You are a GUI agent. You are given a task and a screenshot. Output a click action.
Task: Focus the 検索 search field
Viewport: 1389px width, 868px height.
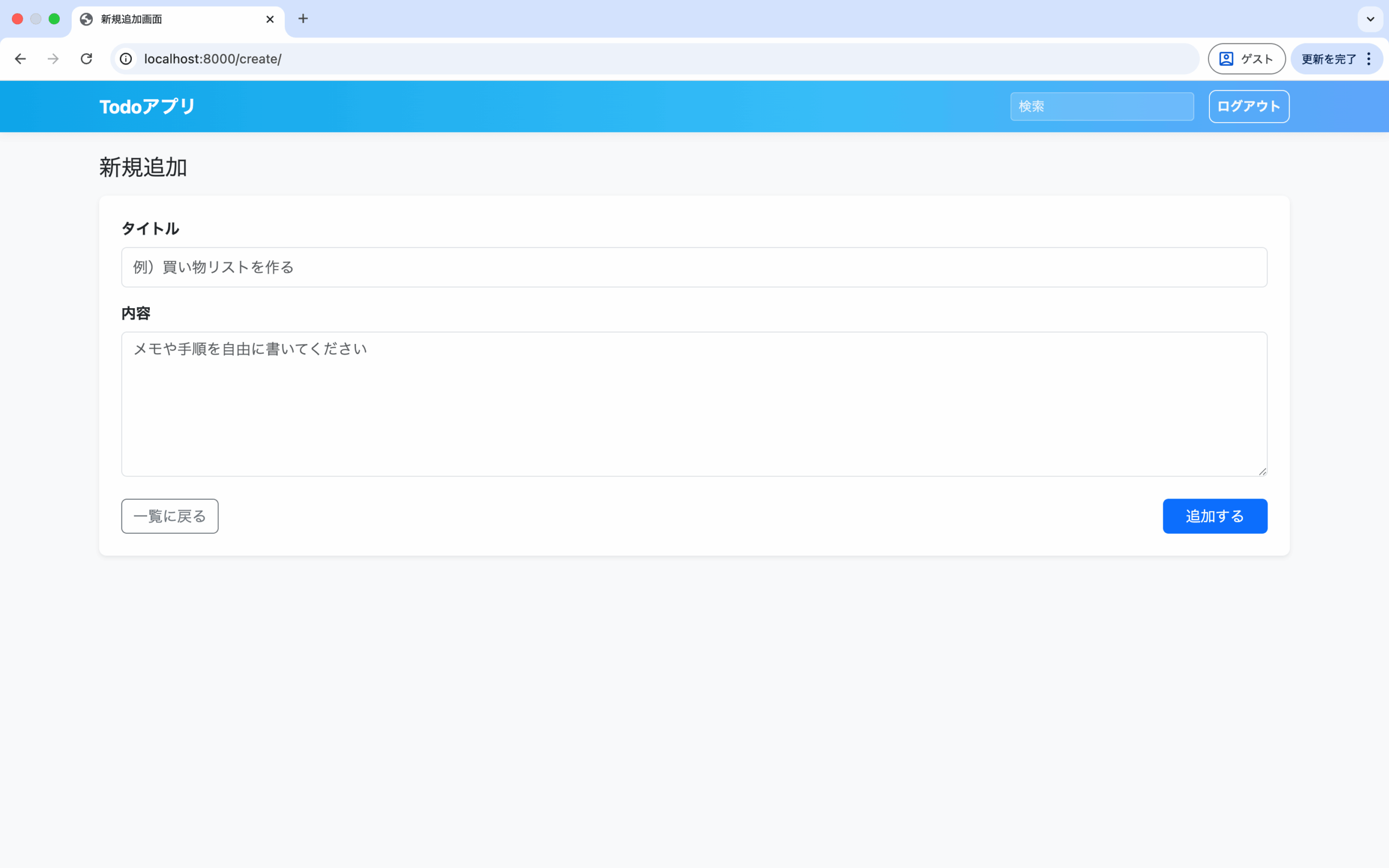pos(1101,106)
